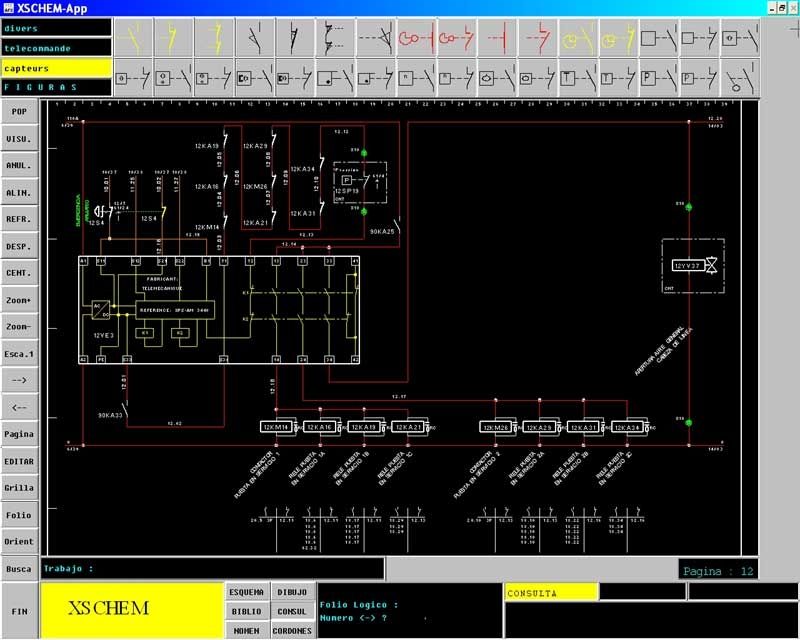800x640 pixels.
Task: Toggle the Grilla grid display
Action: [x=19, y=487]
